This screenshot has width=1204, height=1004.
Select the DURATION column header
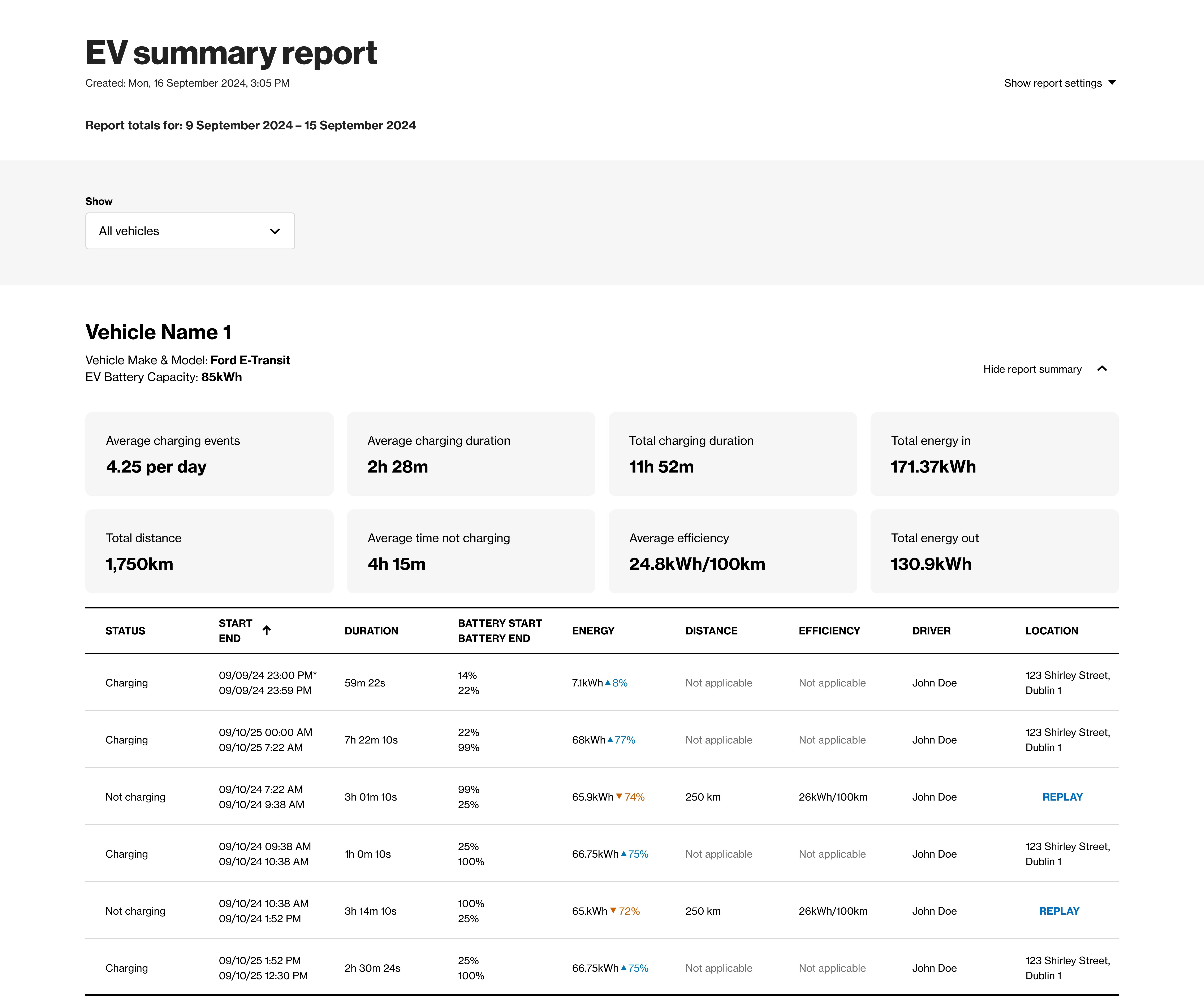pyautogui.click(x=372, y=631)
